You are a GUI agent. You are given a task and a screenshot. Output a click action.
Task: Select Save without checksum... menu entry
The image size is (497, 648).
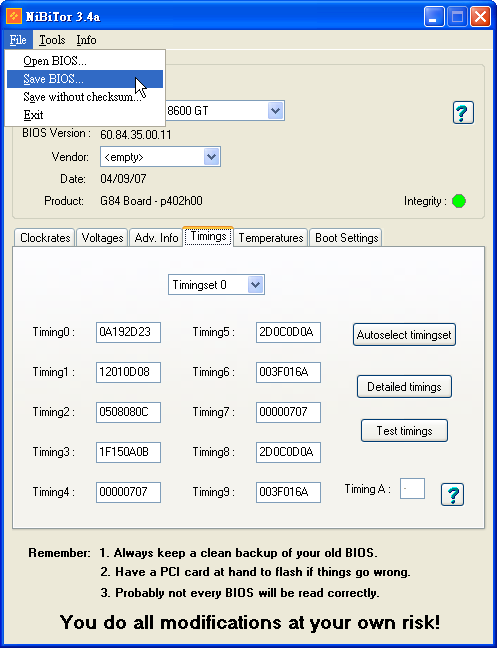pos(85,97)
